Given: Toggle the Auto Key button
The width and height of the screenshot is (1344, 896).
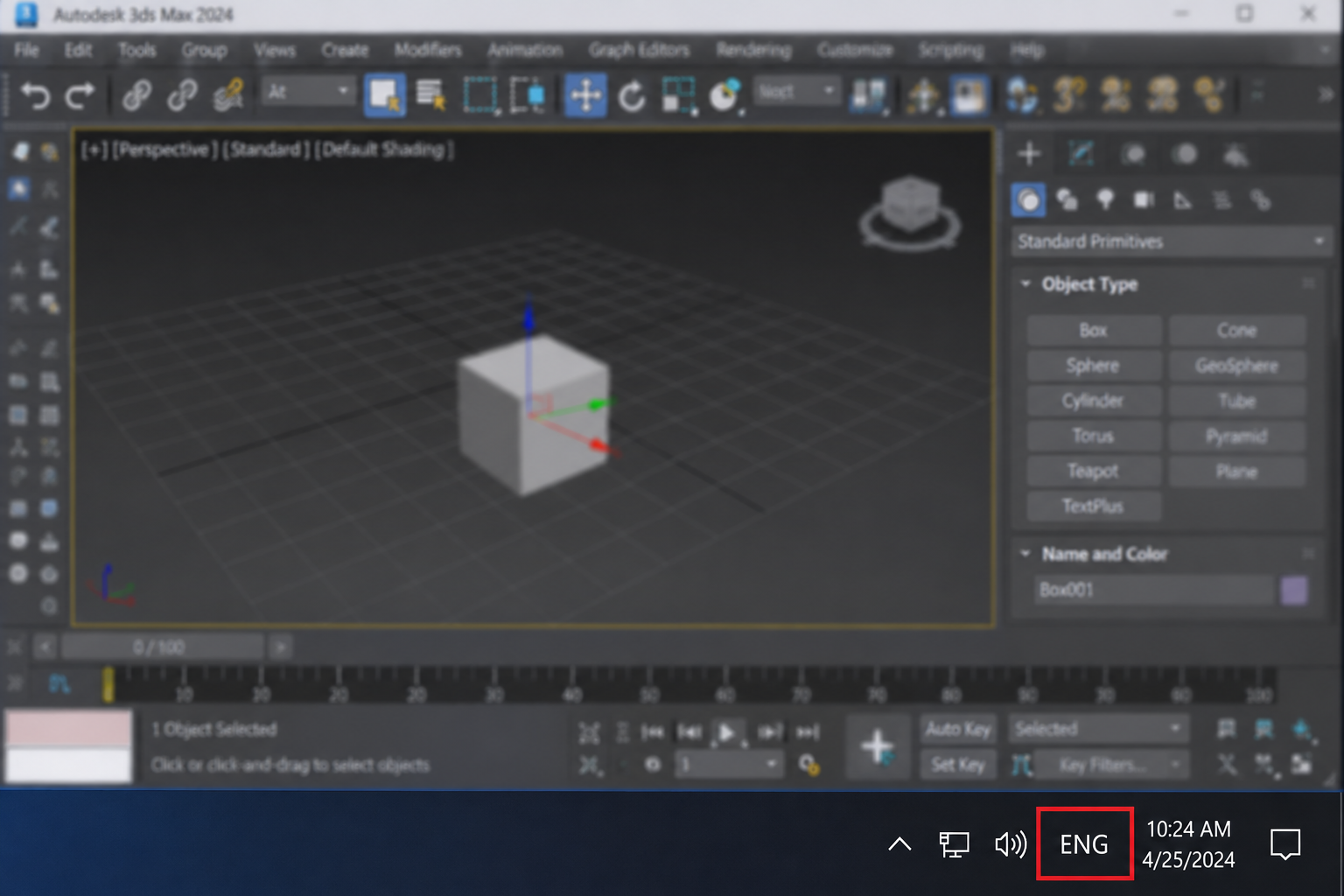Looking at the screenshot, I should coord(959,729).
